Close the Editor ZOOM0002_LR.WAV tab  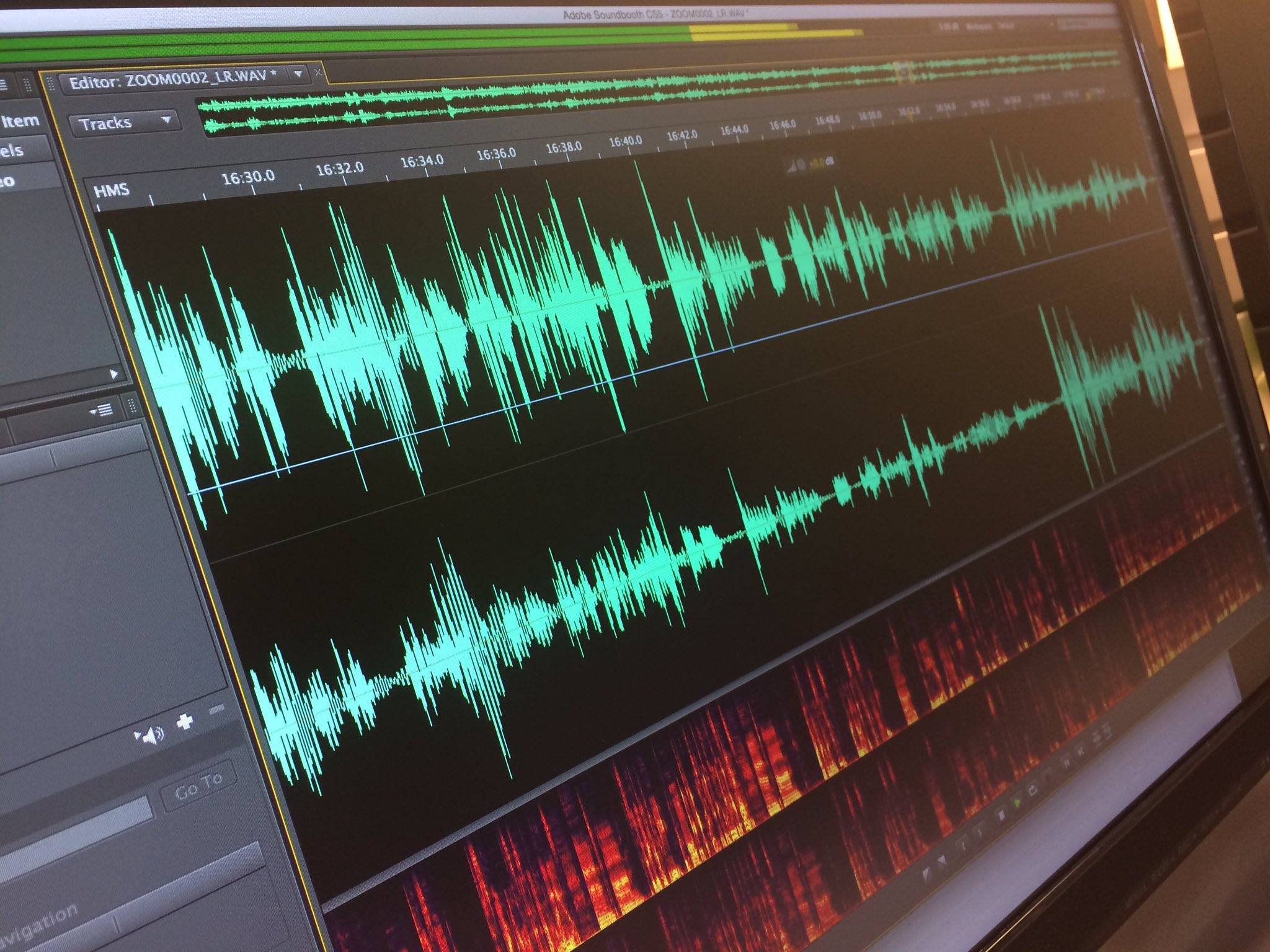317,73
